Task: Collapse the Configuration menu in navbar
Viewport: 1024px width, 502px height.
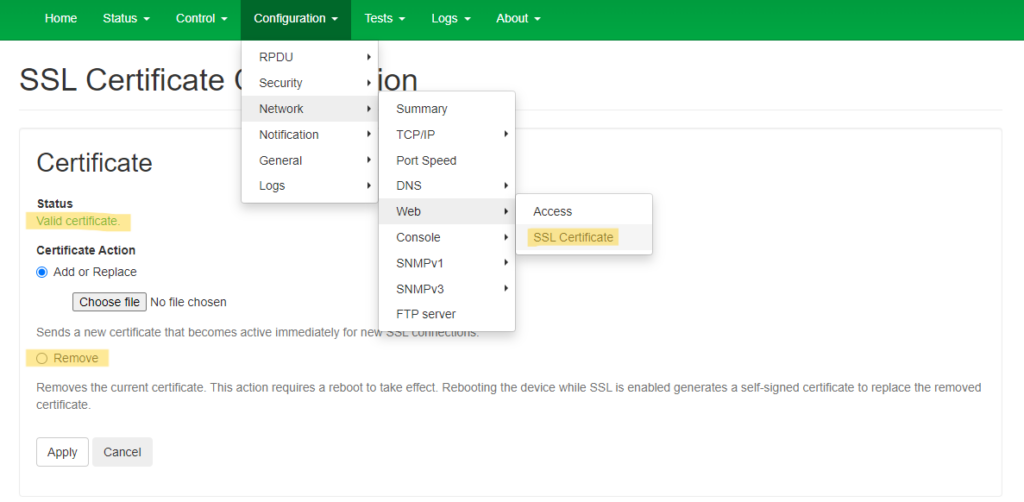Action: point(295,19)
